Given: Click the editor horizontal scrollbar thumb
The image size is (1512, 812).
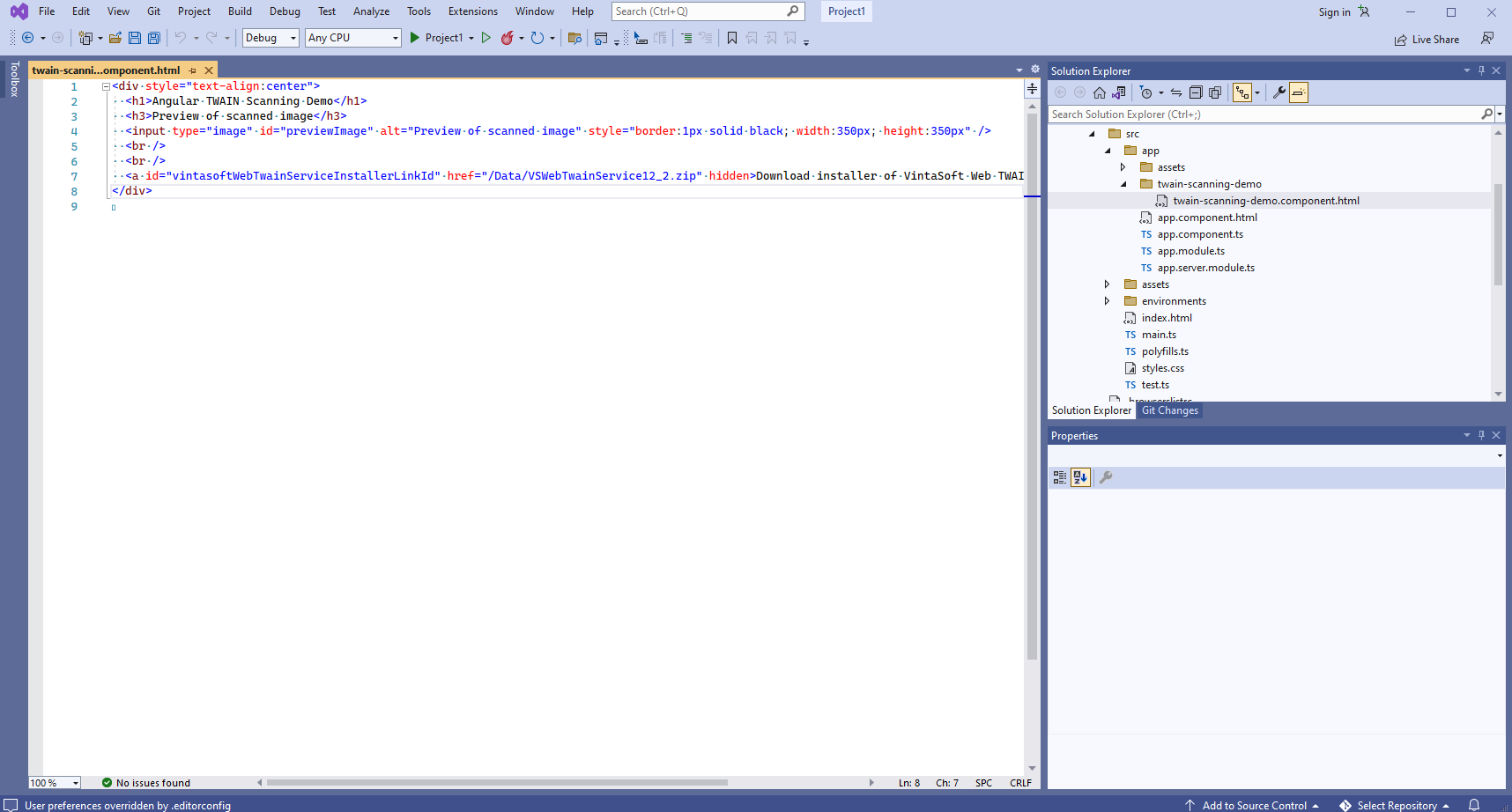Looking at the screenshot, I should [497, 782].
